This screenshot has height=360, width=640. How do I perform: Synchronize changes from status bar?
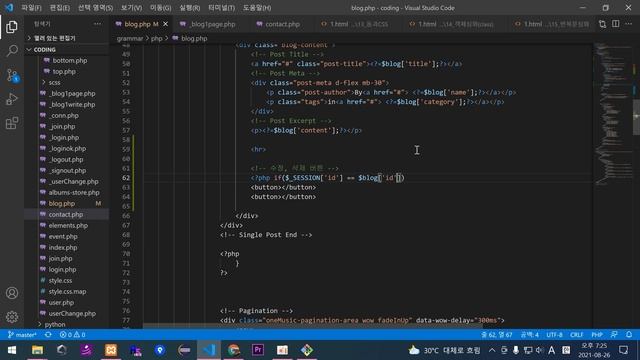(x=48, y=335)
